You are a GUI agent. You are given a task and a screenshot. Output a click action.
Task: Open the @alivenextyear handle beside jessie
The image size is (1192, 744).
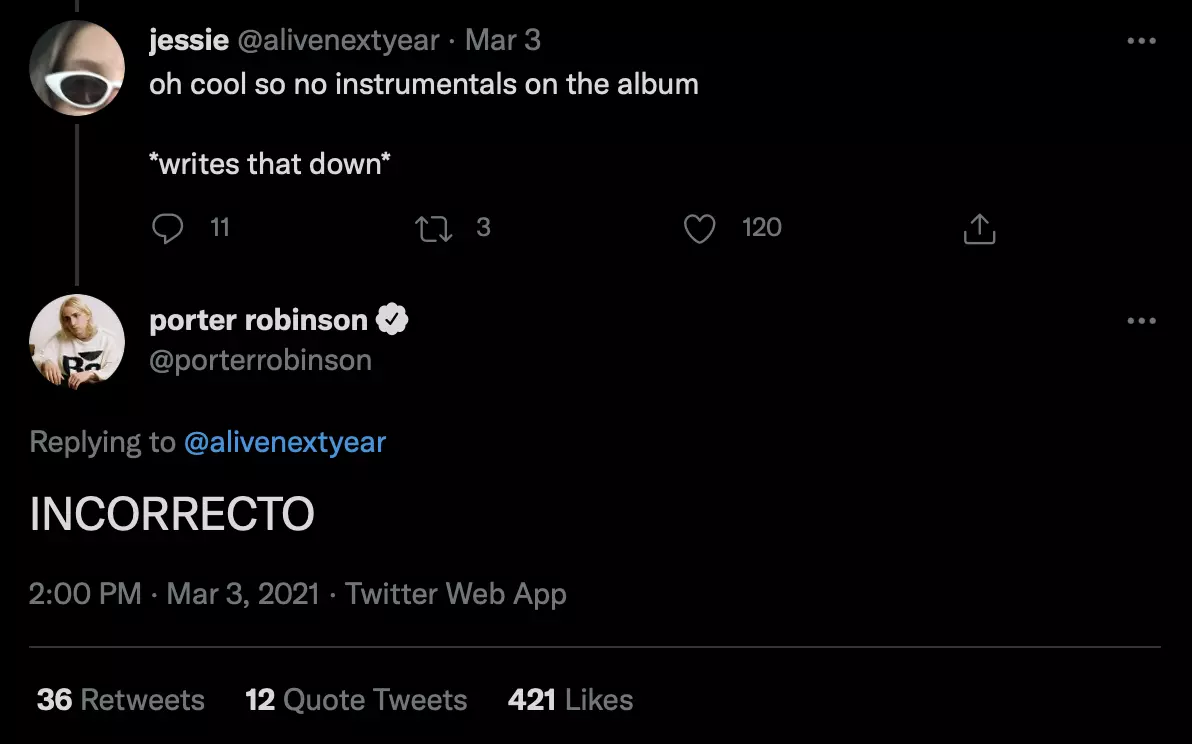pos(338,40)
